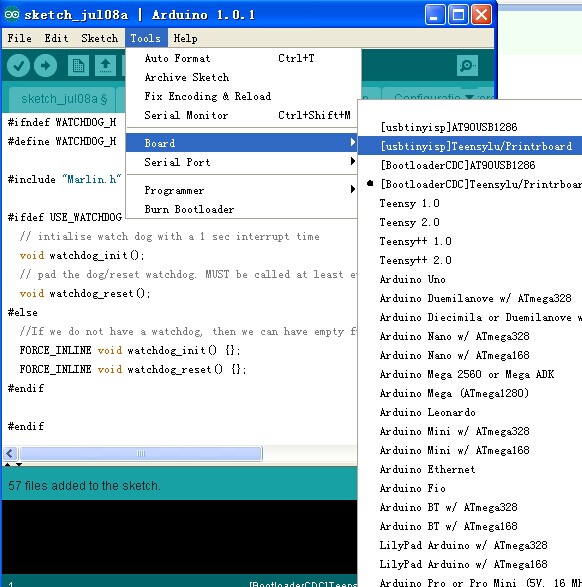Click the '57 files added to the sketch' status
Screen dimensions: 582x587
(x=84, y=486)
